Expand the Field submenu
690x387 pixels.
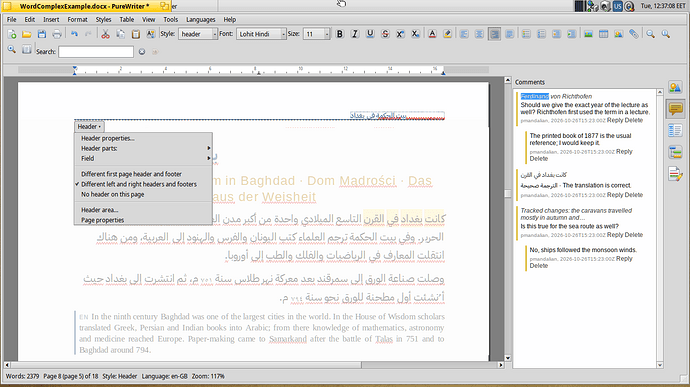(x=143, y=158)
